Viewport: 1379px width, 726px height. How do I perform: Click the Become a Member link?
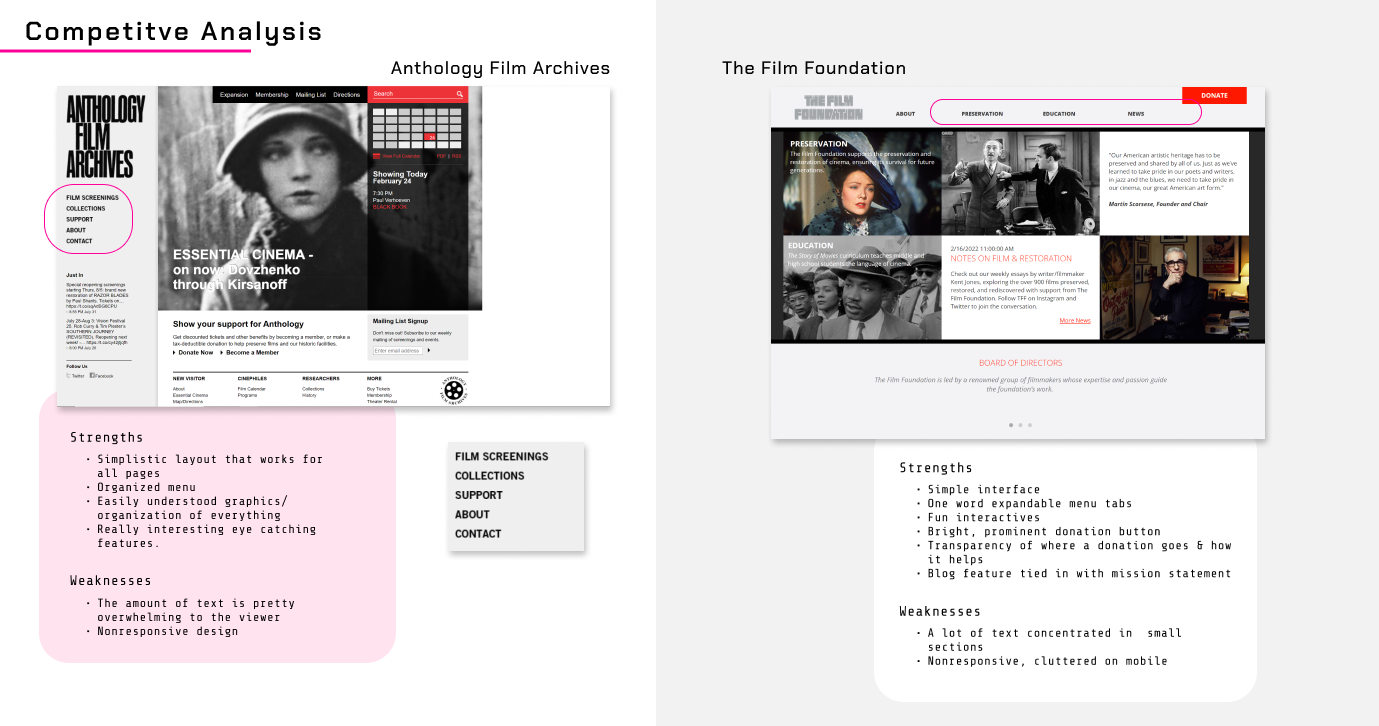(x=250, y=352)
